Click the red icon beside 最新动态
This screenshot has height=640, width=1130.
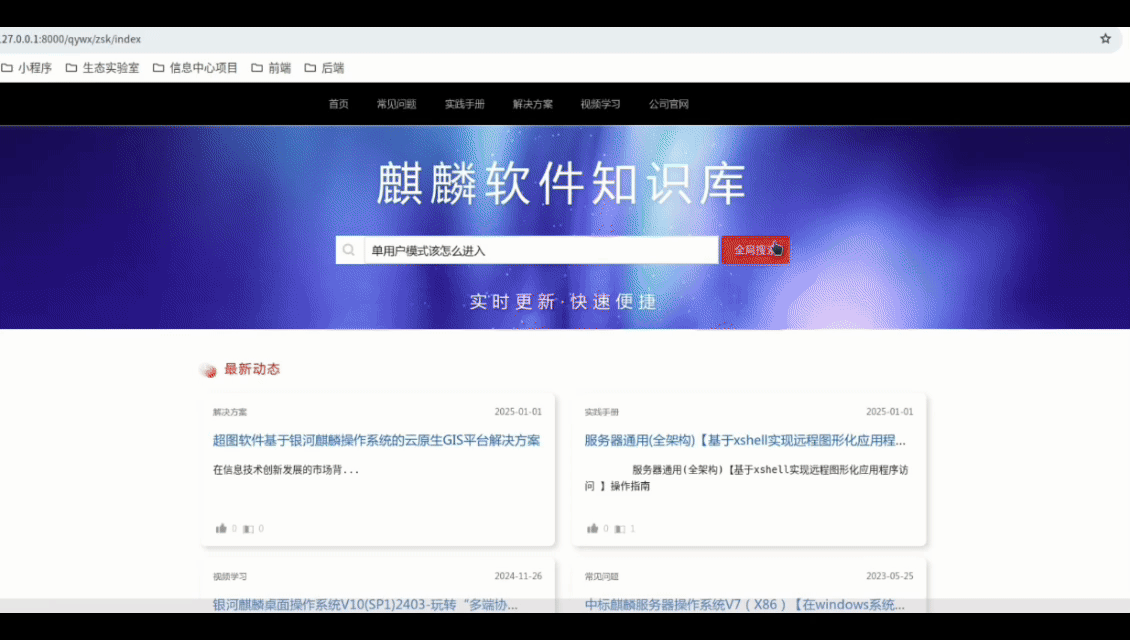tap(208, 370)
